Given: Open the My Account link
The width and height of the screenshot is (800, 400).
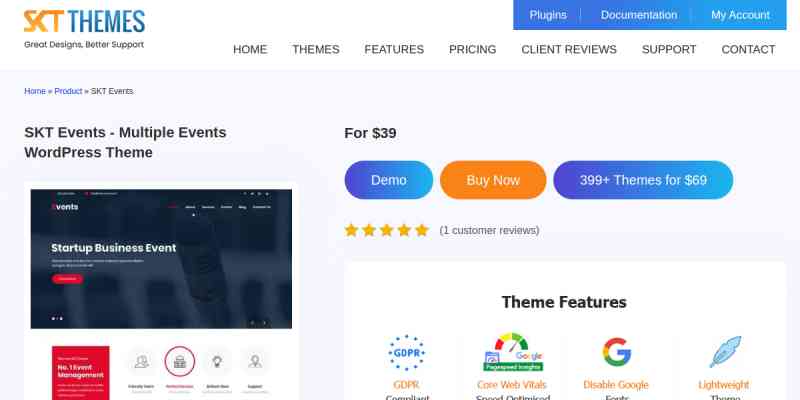Looking at the screenshot, I should click(x=740, y=15).
